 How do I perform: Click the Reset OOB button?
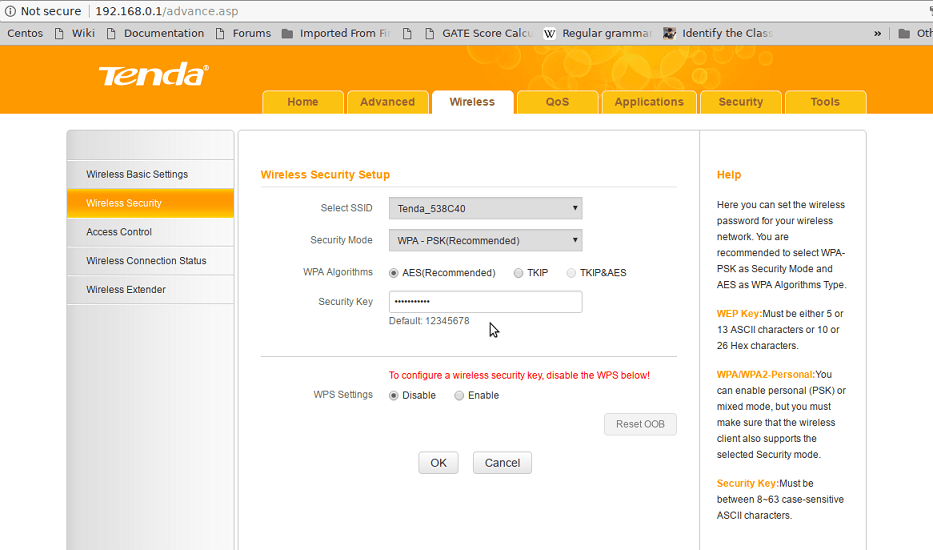[x=640, y=424]
